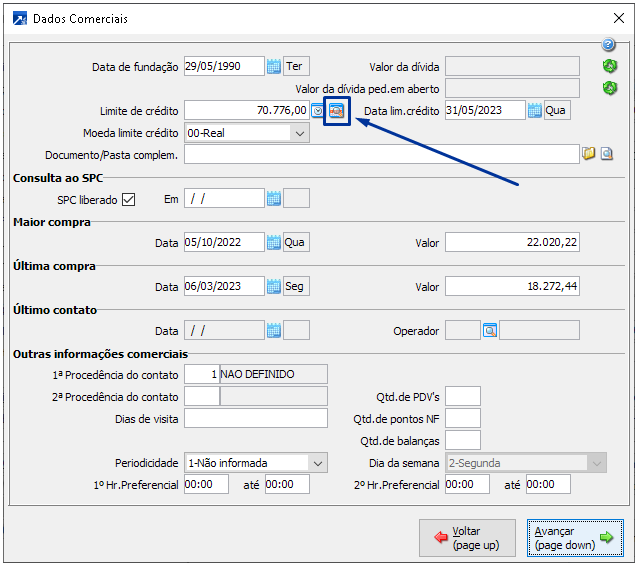Open folder icon for Documento/Pasta complem.

(x=589, y=155)
